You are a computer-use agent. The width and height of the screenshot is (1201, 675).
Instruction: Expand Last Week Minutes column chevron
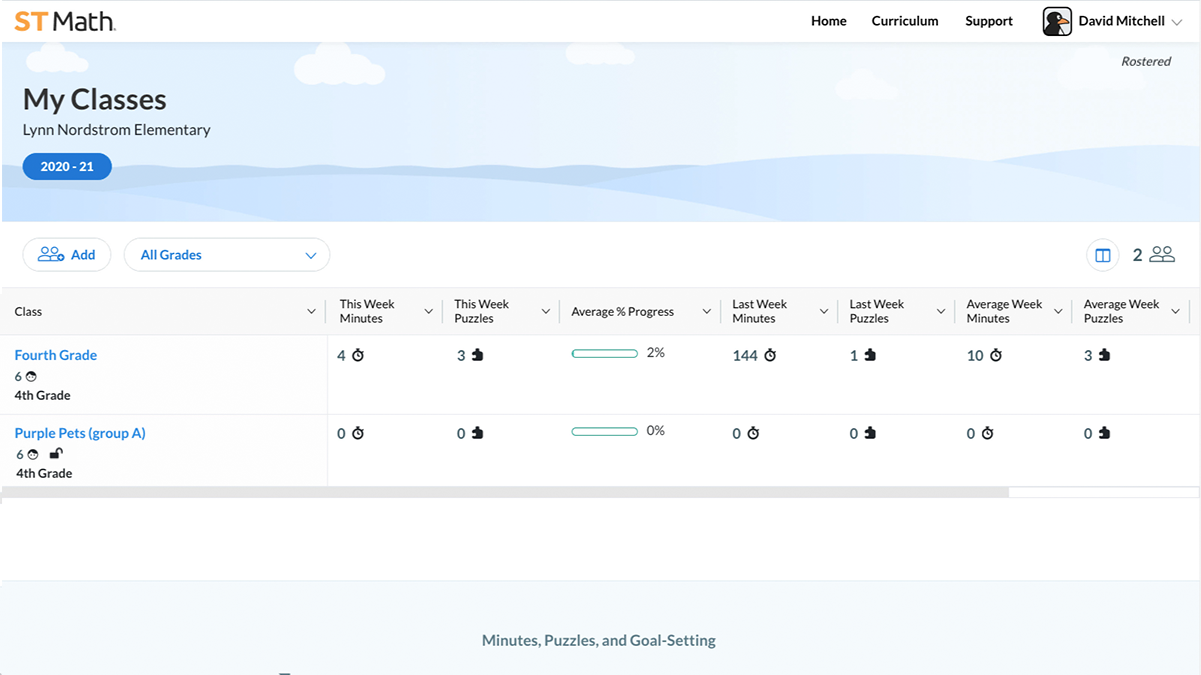click(824, 312)
